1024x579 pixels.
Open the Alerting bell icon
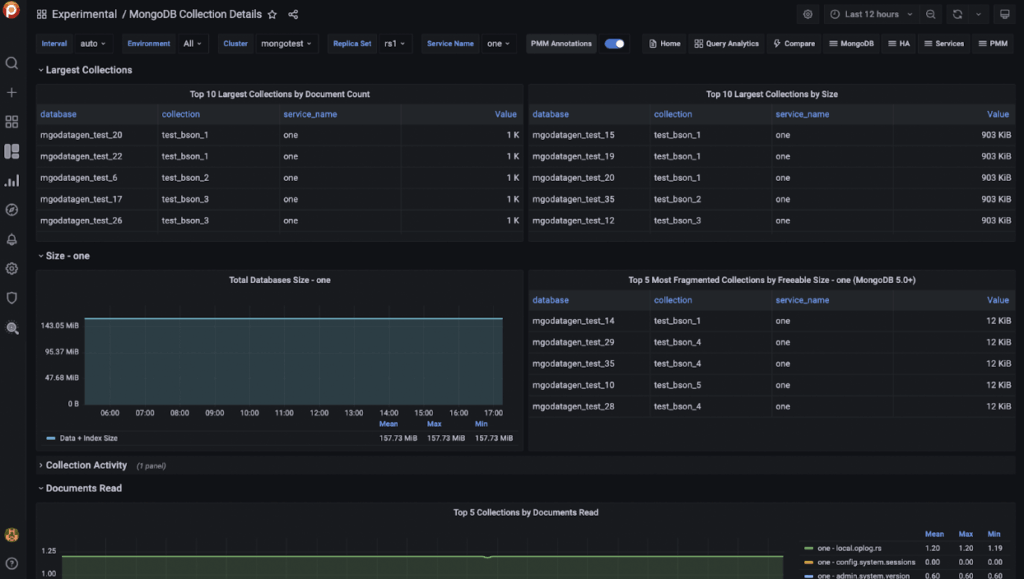[12, 239]
